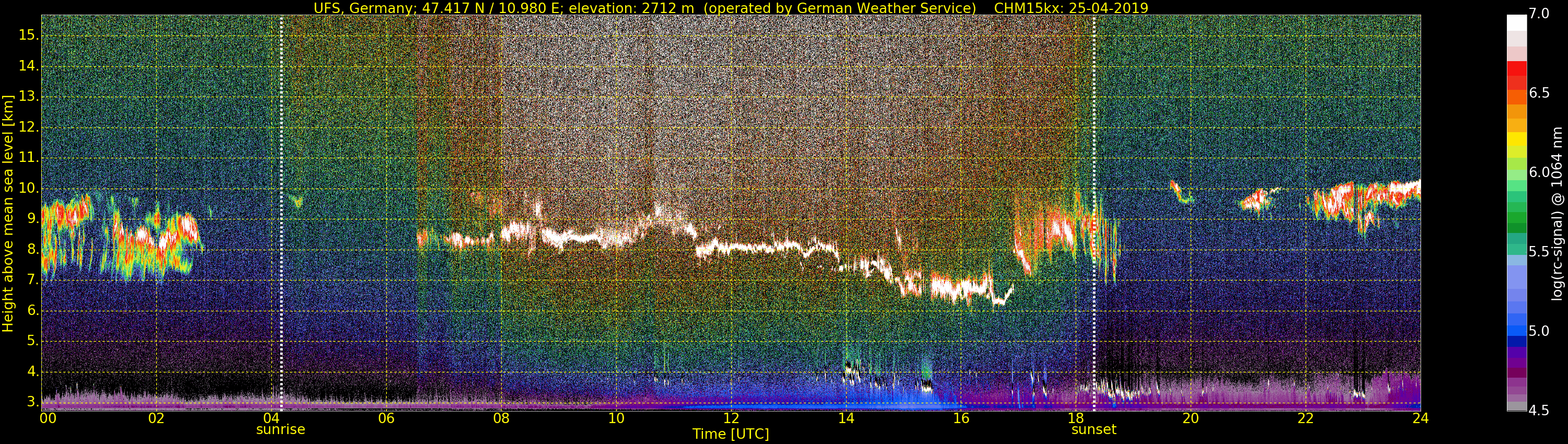Click the blue colorbar segment at 5.0
Screen dimensions: 1568x444
coord(1516,331)
